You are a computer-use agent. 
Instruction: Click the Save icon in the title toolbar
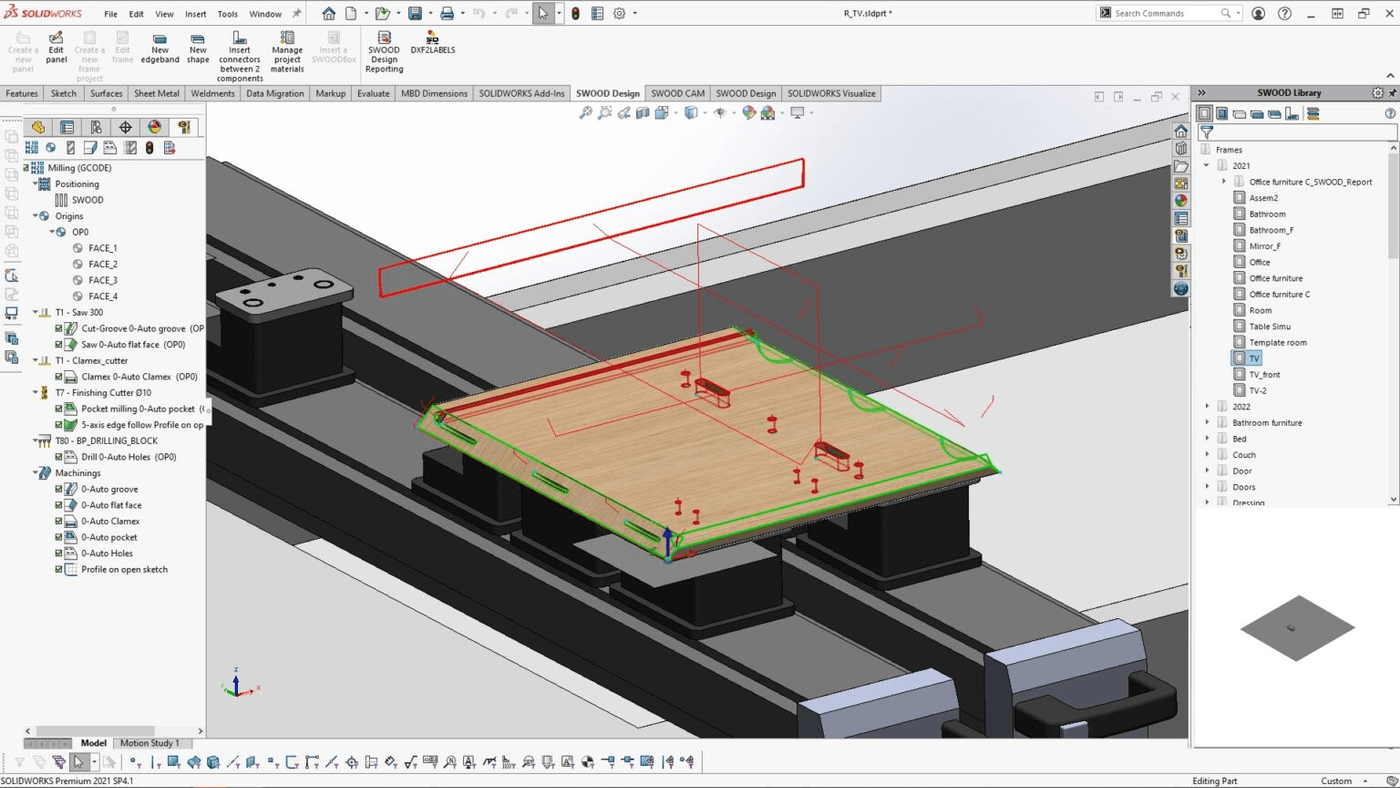(415, 14)
